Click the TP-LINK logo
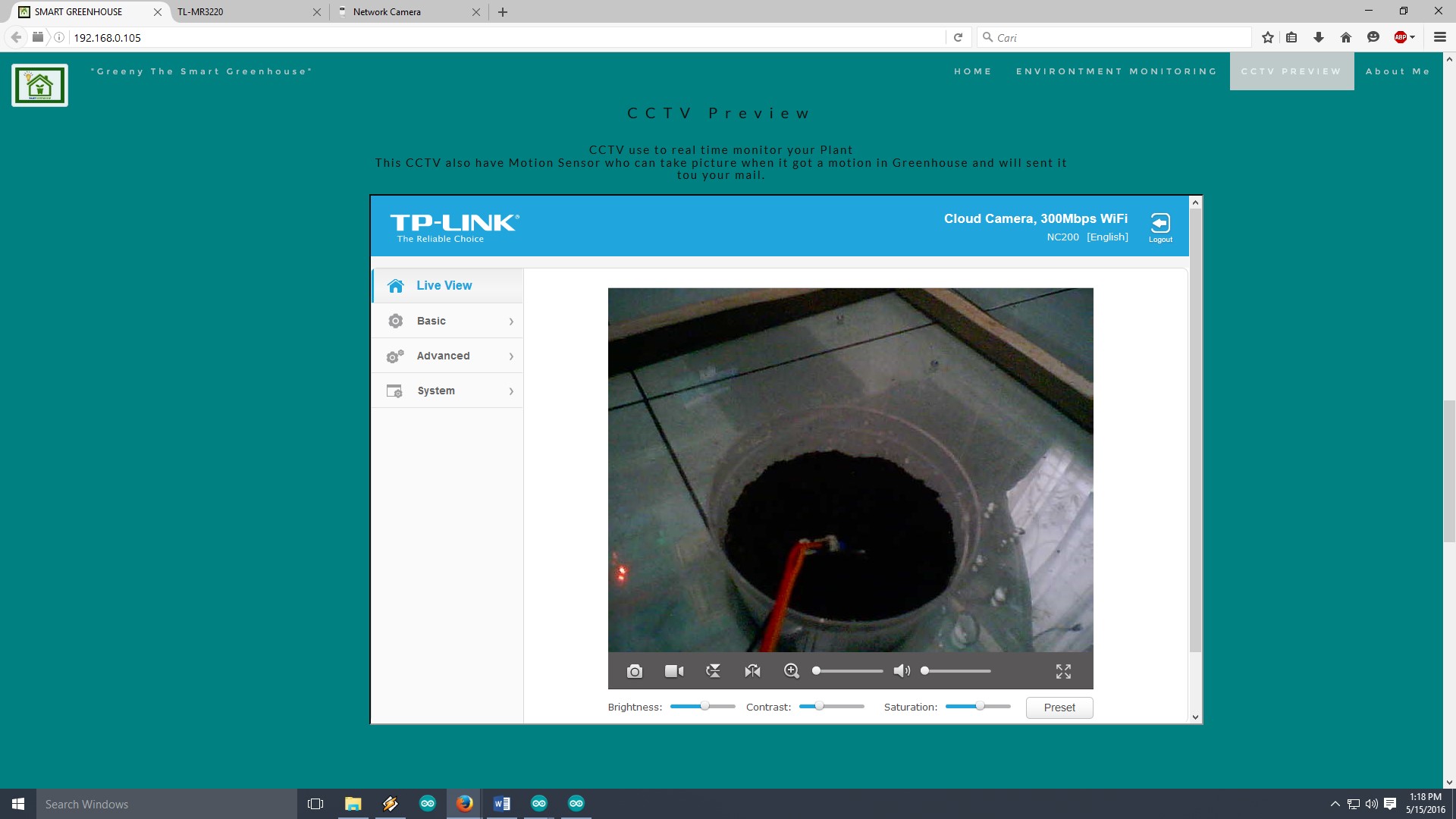The image size is (1456, 819). (454, 227)
